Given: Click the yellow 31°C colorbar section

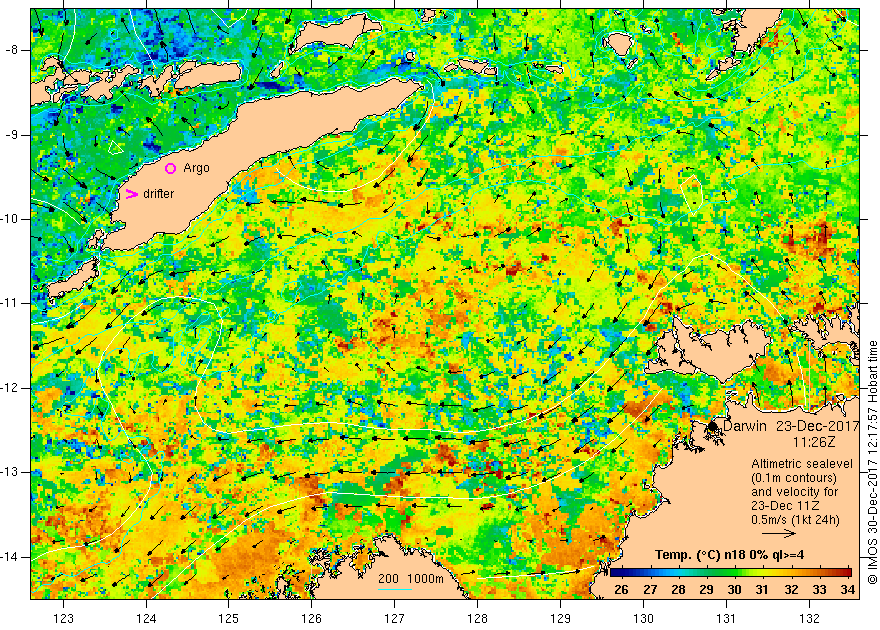Looking at the screenshot, I should tap(762, 573).
